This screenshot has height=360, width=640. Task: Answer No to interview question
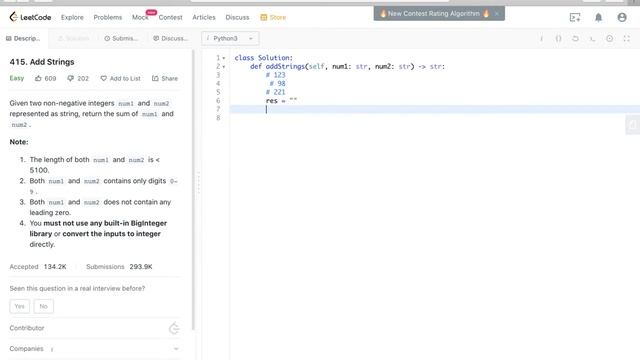coord(44,306)
